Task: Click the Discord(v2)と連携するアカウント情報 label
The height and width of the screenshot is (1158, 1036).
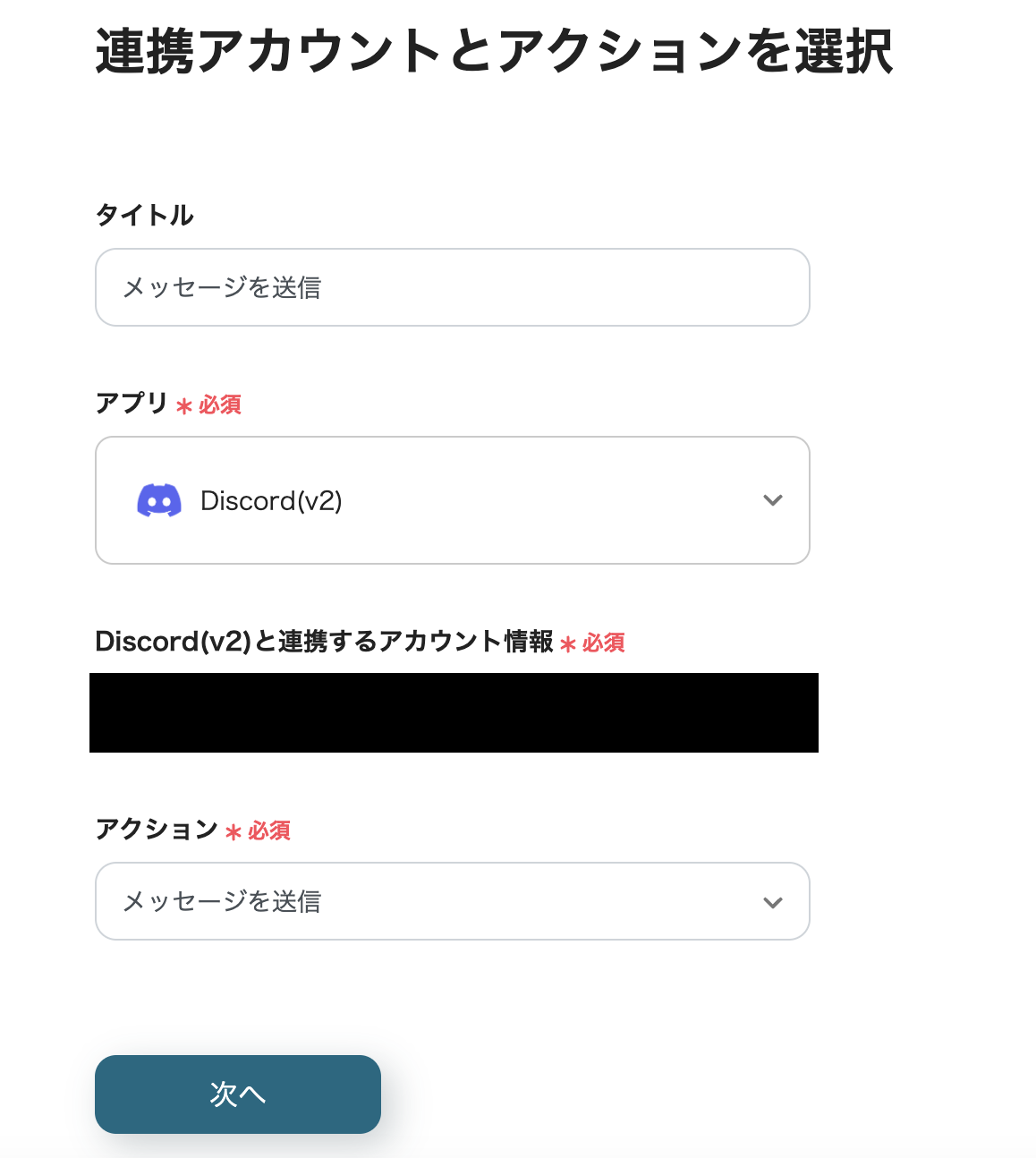Action: click(325, 641)
